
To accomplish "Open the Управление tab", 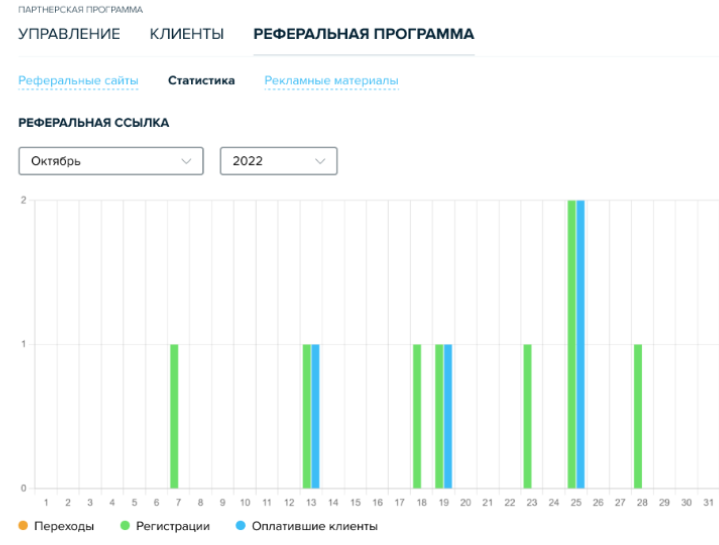I will (x=69, y=34).
